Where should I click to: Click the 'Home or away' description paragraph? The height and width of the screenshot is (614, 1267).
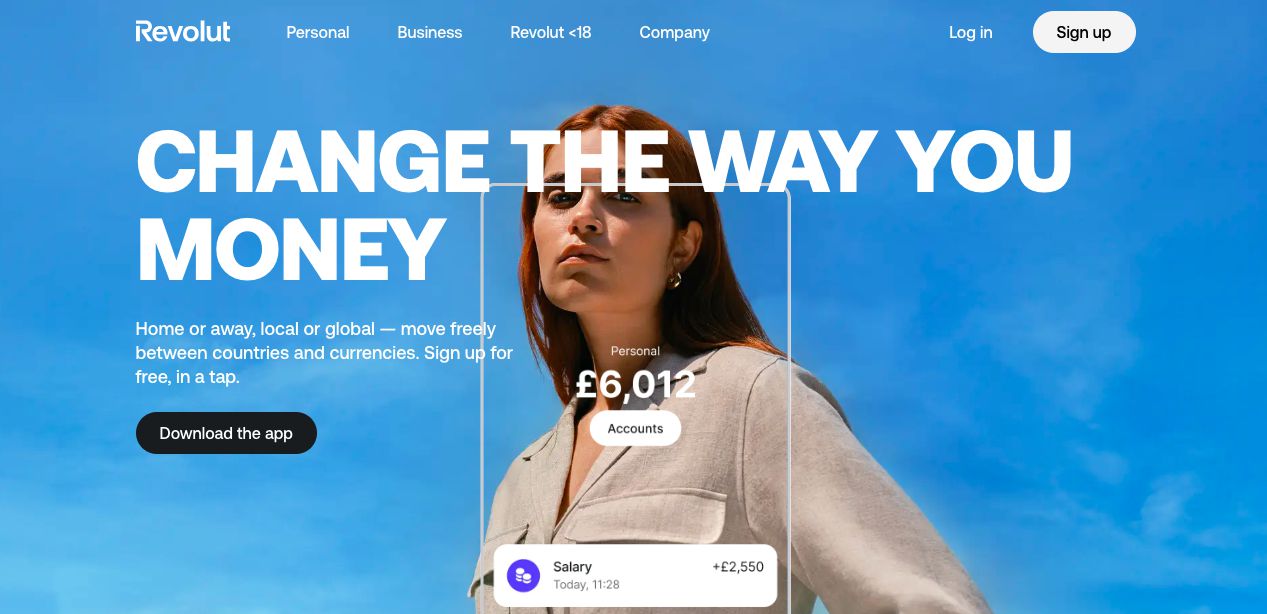click(x=324, y=353)
